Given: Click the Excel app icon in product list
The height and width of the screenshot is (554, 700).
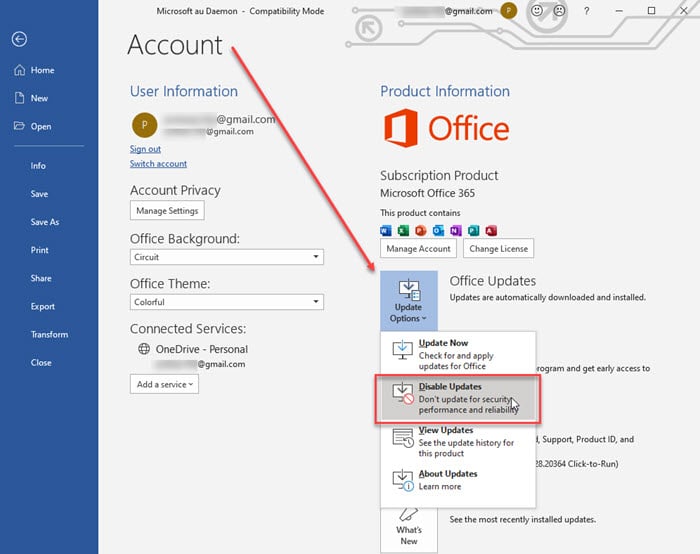Looking at the screenshot, I should tap(403, 230).
